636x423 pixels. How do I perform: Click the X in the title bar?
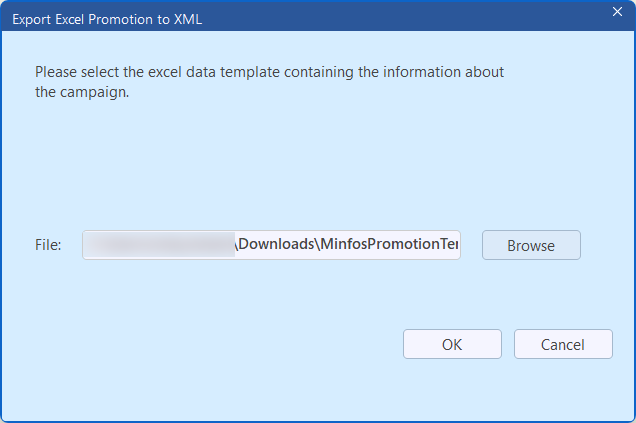617,12
